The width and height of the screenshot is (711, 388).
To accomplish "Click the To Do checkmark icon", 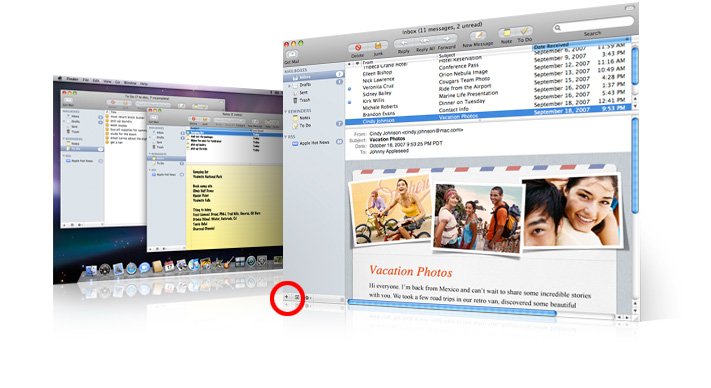I will 524,31.
